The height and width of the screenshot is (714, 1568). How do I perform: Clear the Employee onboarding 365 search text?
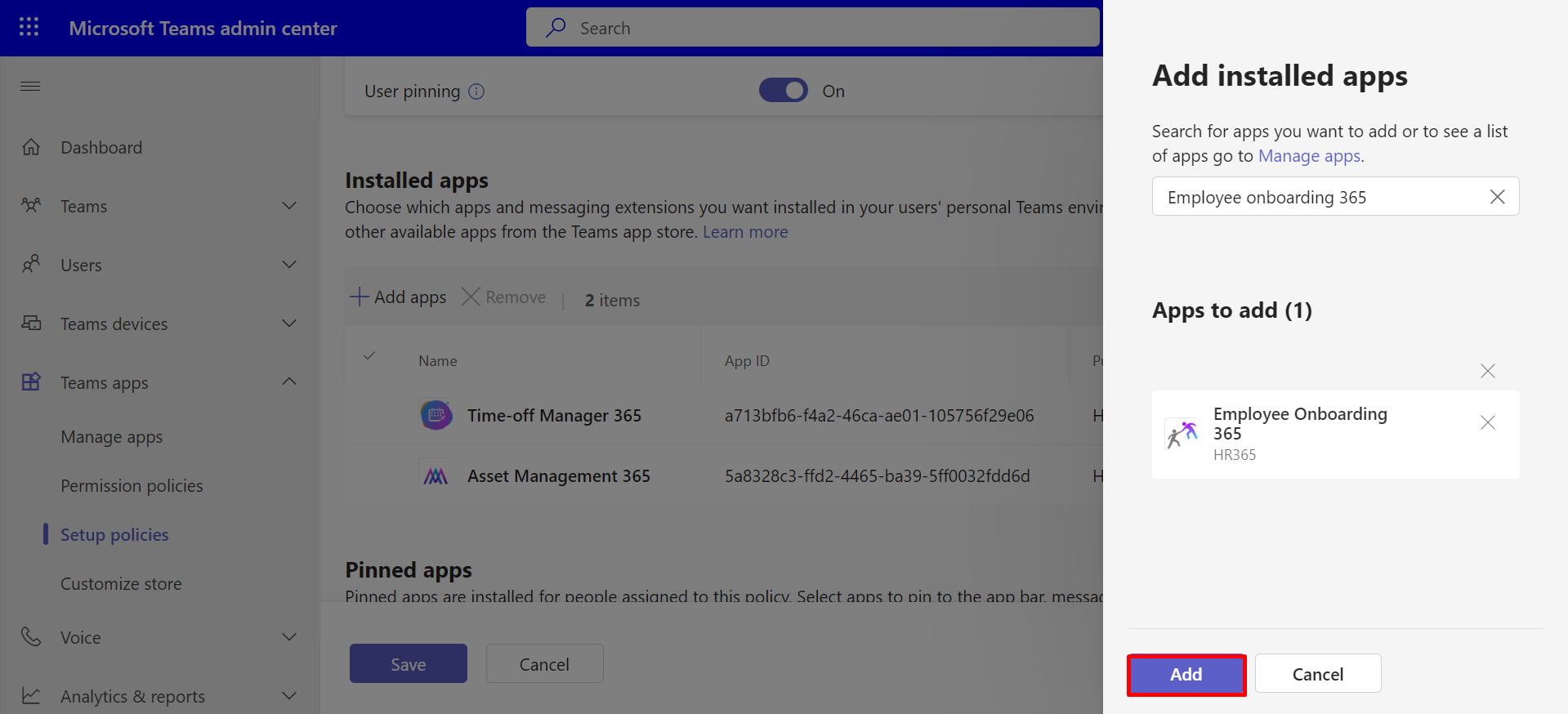[x=1497, y=197]
